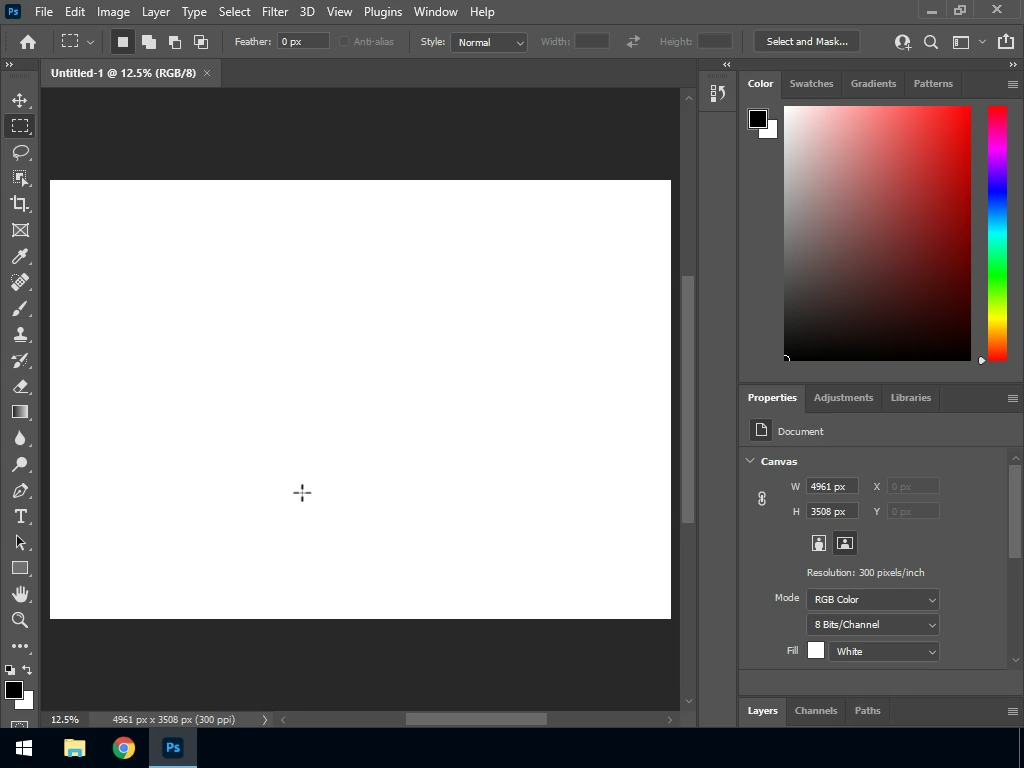The width and height of the screenshot is (1024, 768).
Task: Select the Clone Stamp tool
Action: click(x=20, y=335)
